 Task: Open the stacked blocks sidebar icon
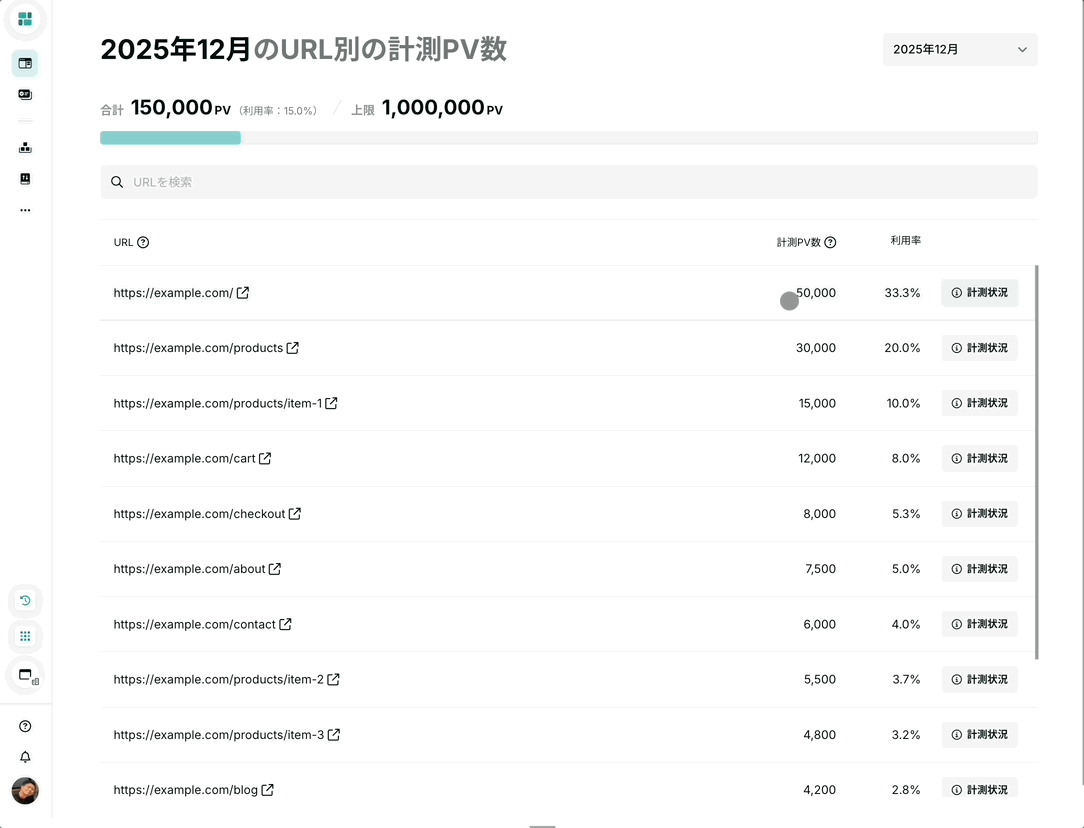[x=25, y=147]
